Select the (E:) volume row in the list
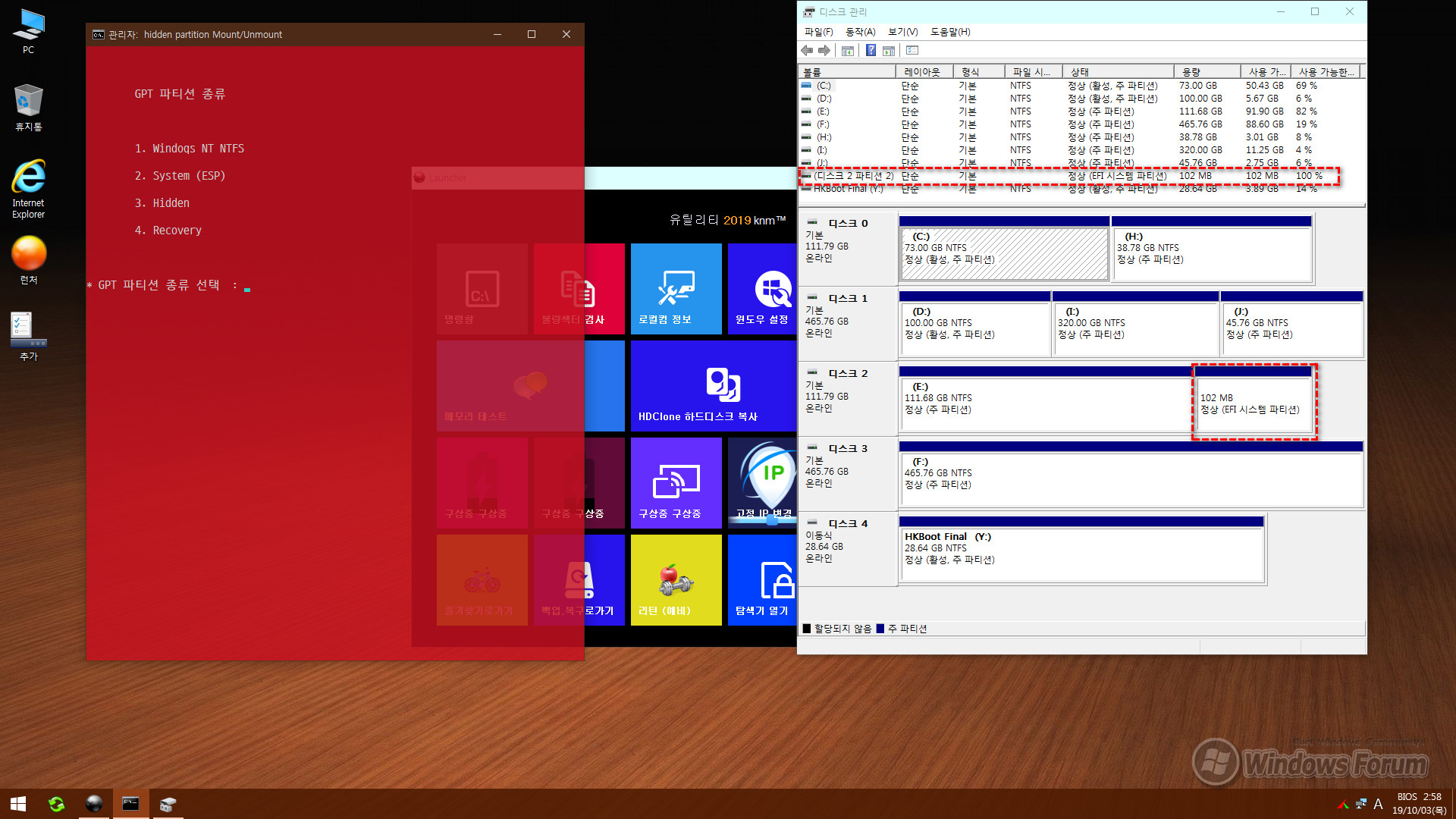 [1081, 111]
